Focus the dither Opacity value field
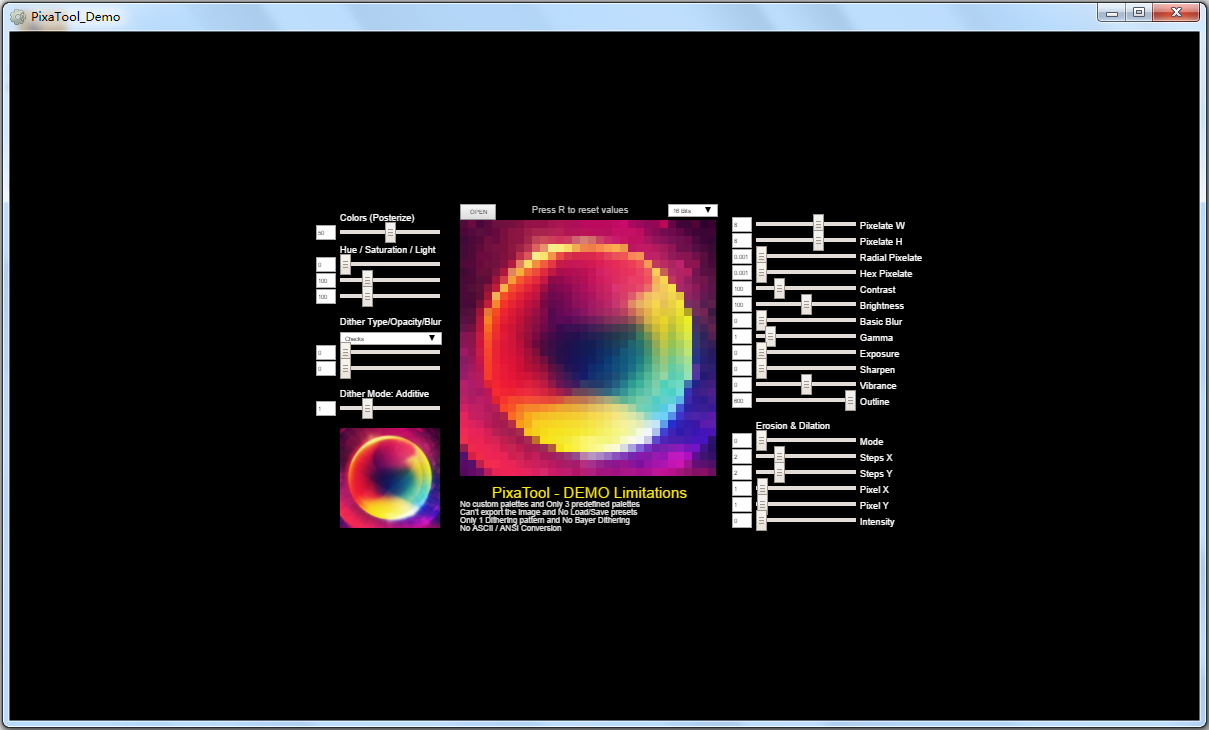Viewport: 1209px width, 730px height. point(326,353)
